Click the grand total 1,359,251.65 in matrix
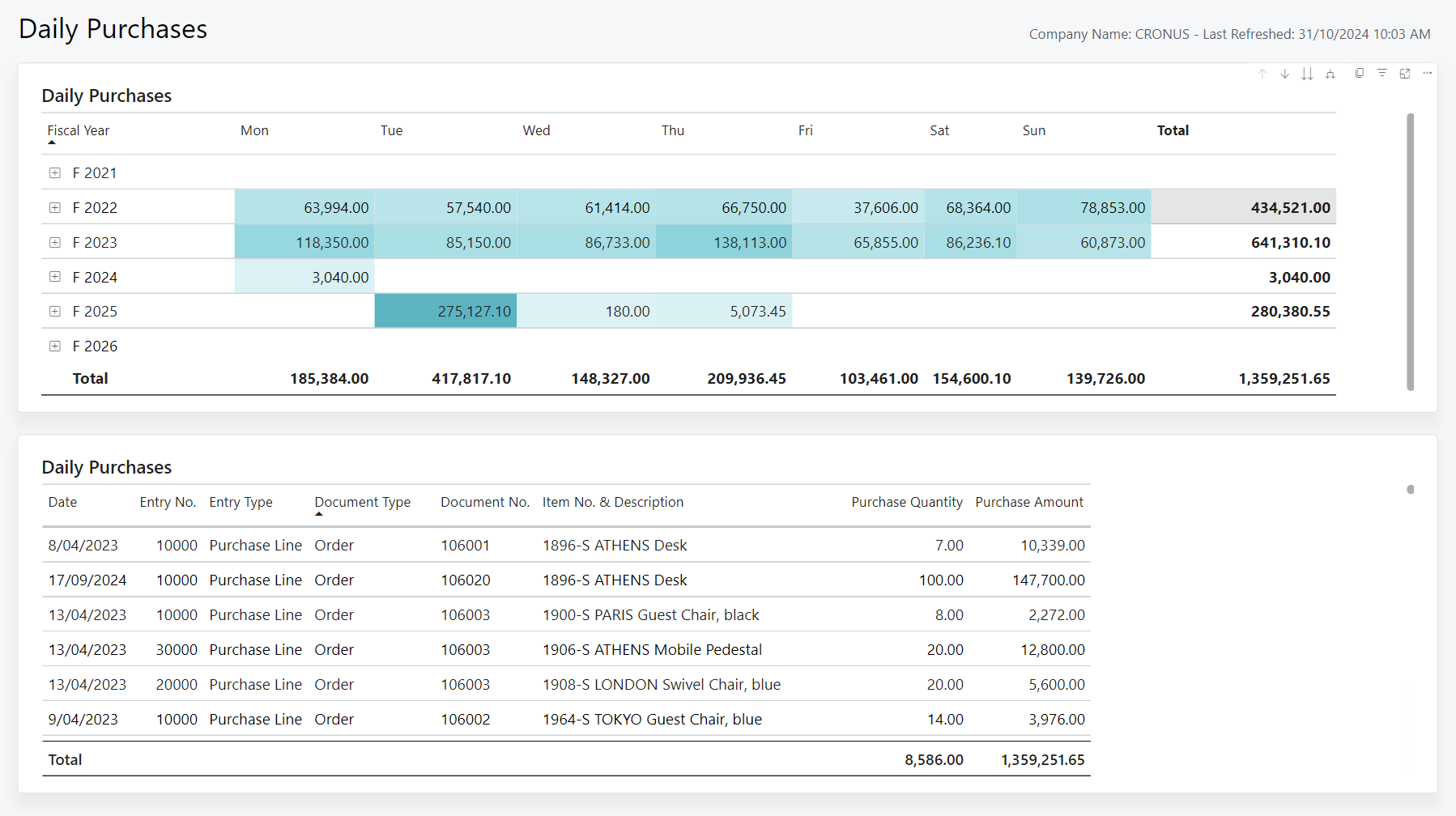This screenshot has height=816, width=1456. pos(1284,378)
